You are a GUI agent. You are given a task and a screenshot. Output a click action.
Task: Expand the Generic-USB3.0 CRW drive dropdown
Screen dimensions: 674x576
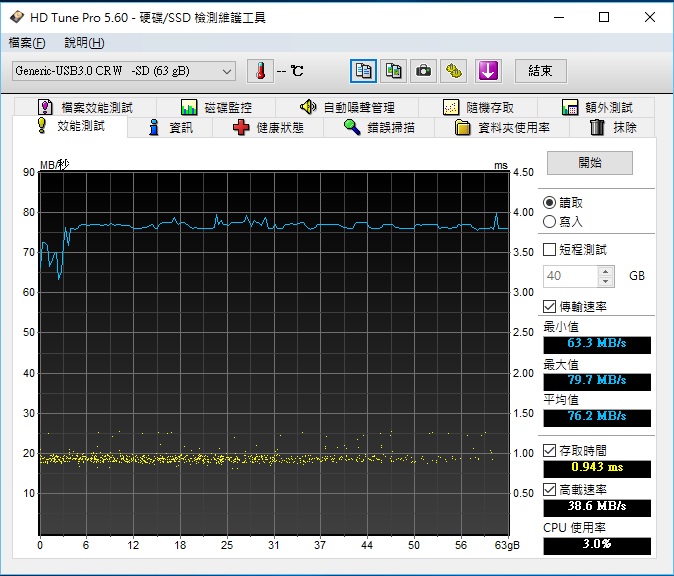[x=124, y=71]
